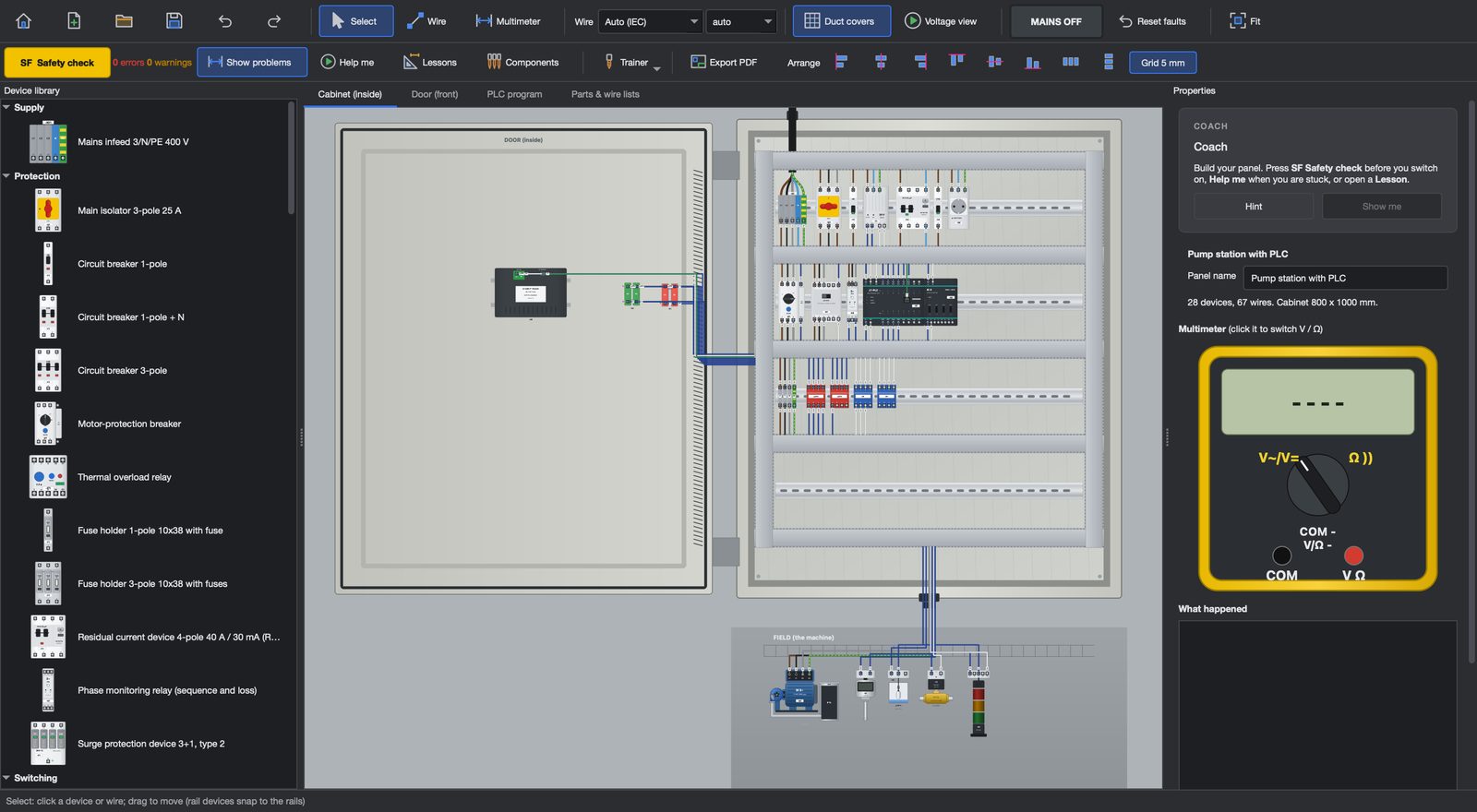This screenshot has height=812, width=1477.
Task: Activate the Select tool
Action: point(356,21)
